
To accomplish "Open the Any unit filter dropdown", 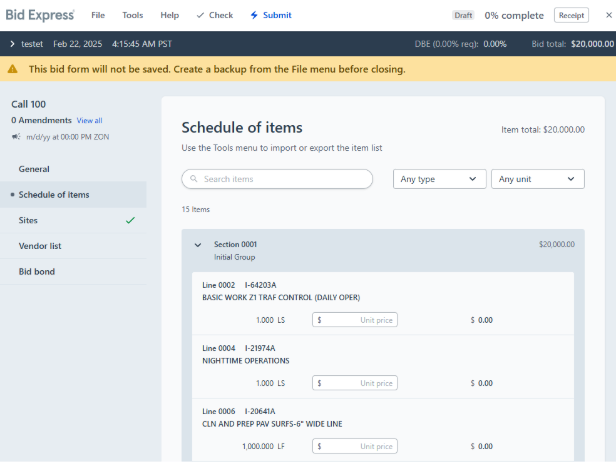I will [537, 179].
